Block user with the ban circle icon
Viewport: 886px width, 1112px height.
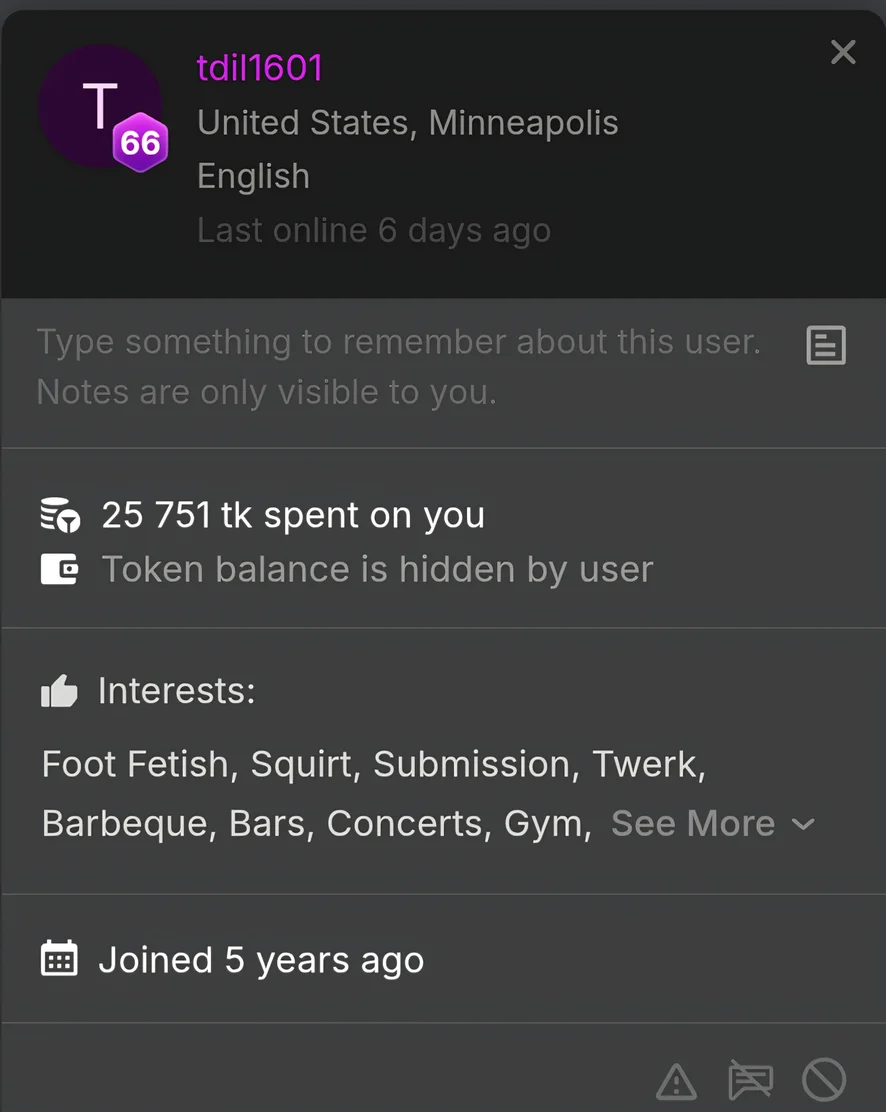click(x=824, y=1080)
